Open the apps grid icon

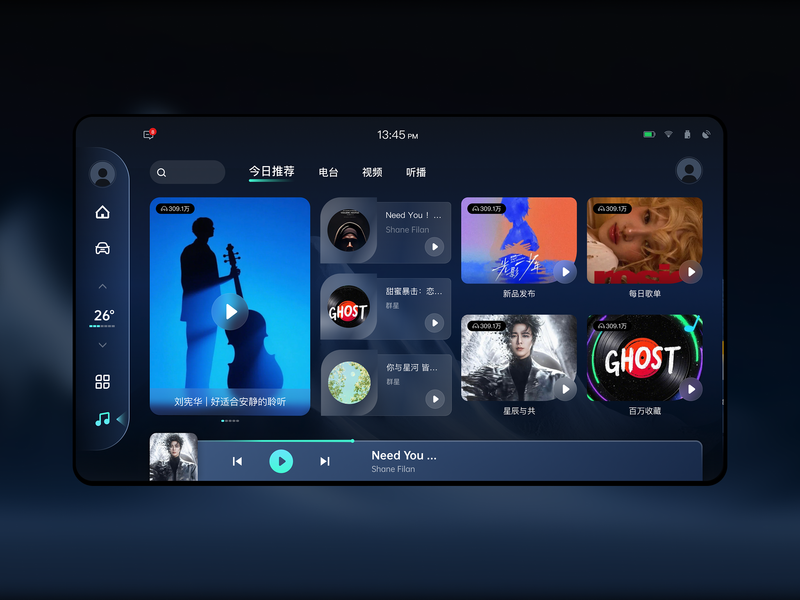click(x=103, y=382)
